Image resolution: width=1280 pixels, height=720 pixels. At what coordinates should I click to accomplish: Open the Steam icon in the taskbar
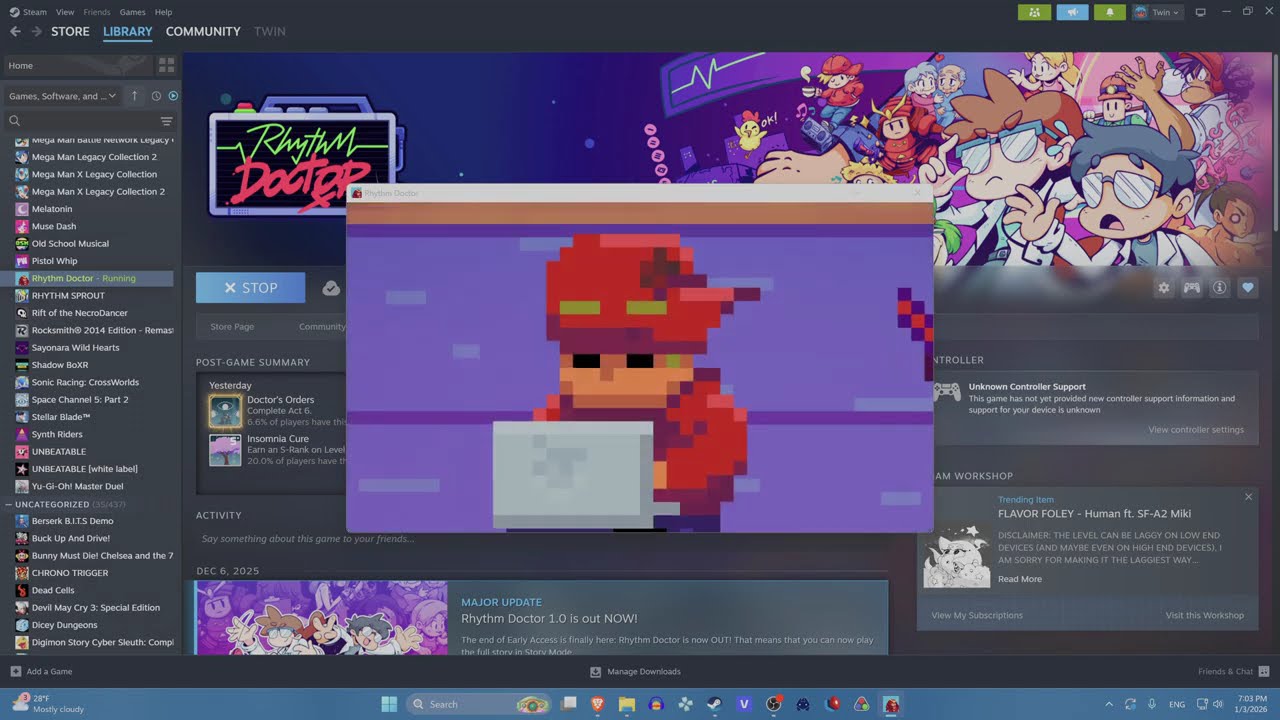(x=715, y=704)
